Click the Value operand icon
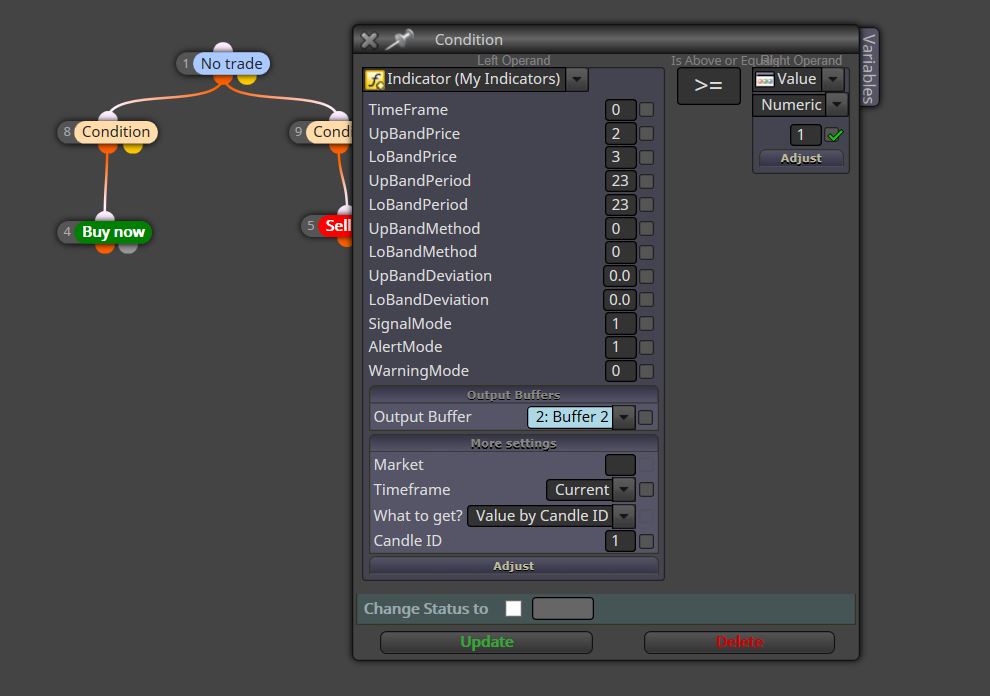Viewport: 990px width, 696px height. pyautogui.click(x=765, y=80)
